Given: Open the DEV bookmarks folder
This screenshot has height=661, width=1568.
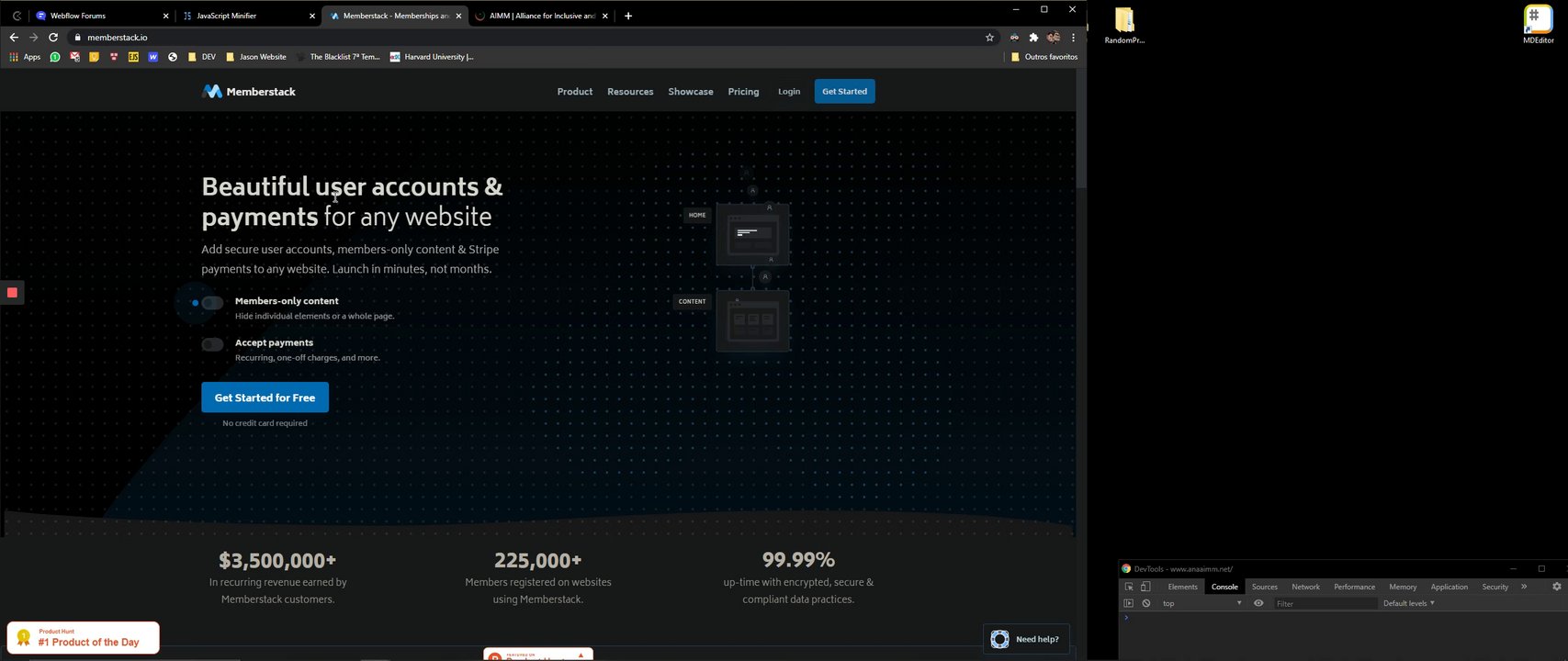Looking at the screenshot, I should 201,57.
